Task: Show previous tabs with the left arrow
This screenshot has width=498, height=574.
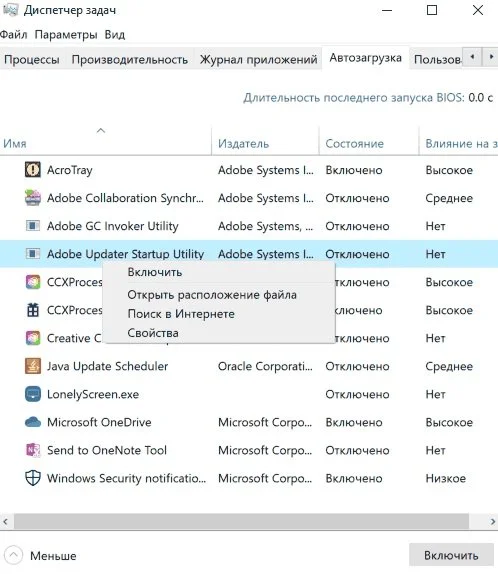Action: (x=472, y=57)
